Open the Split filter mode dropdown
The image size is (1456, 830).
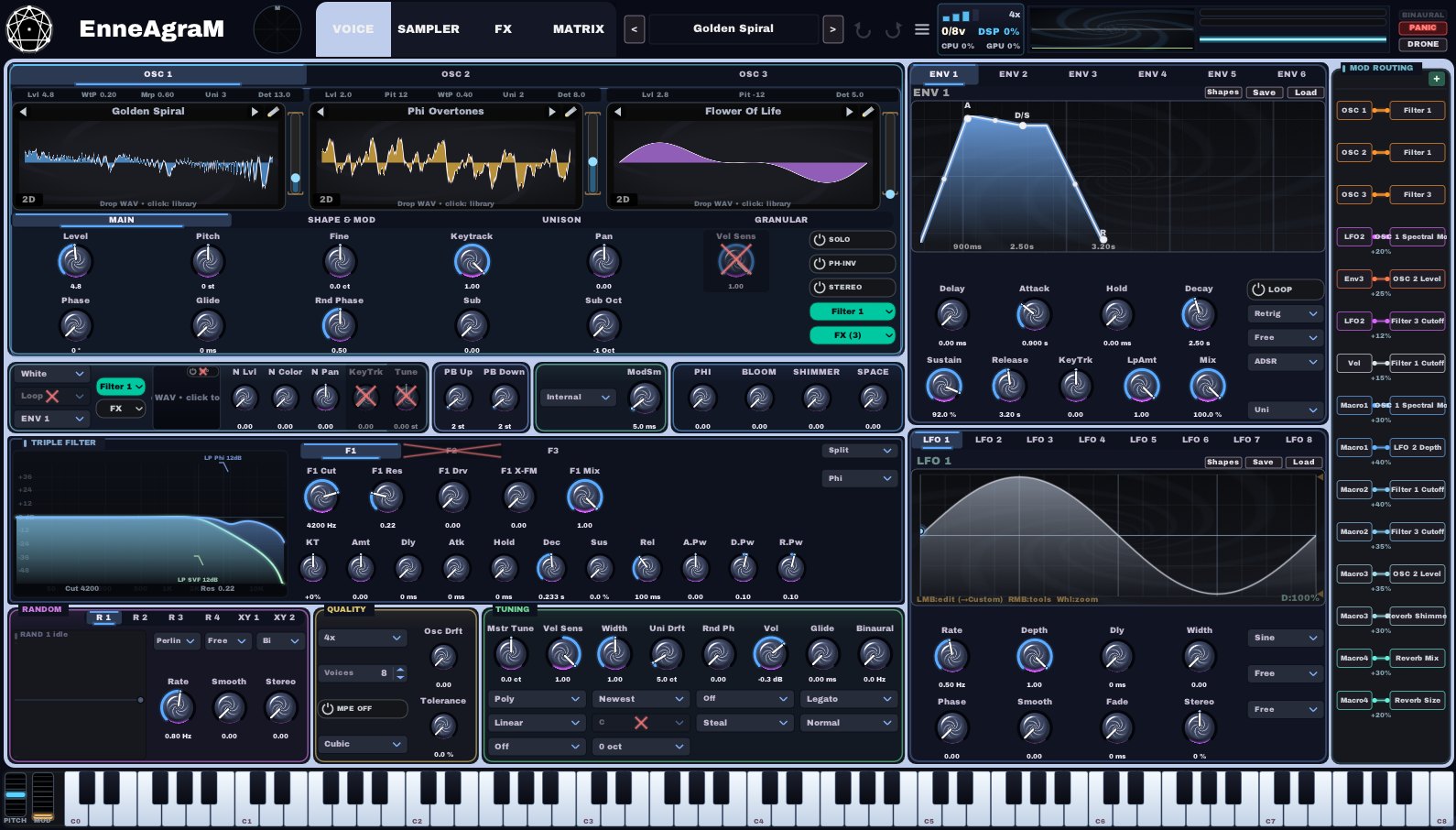(859, 451)
